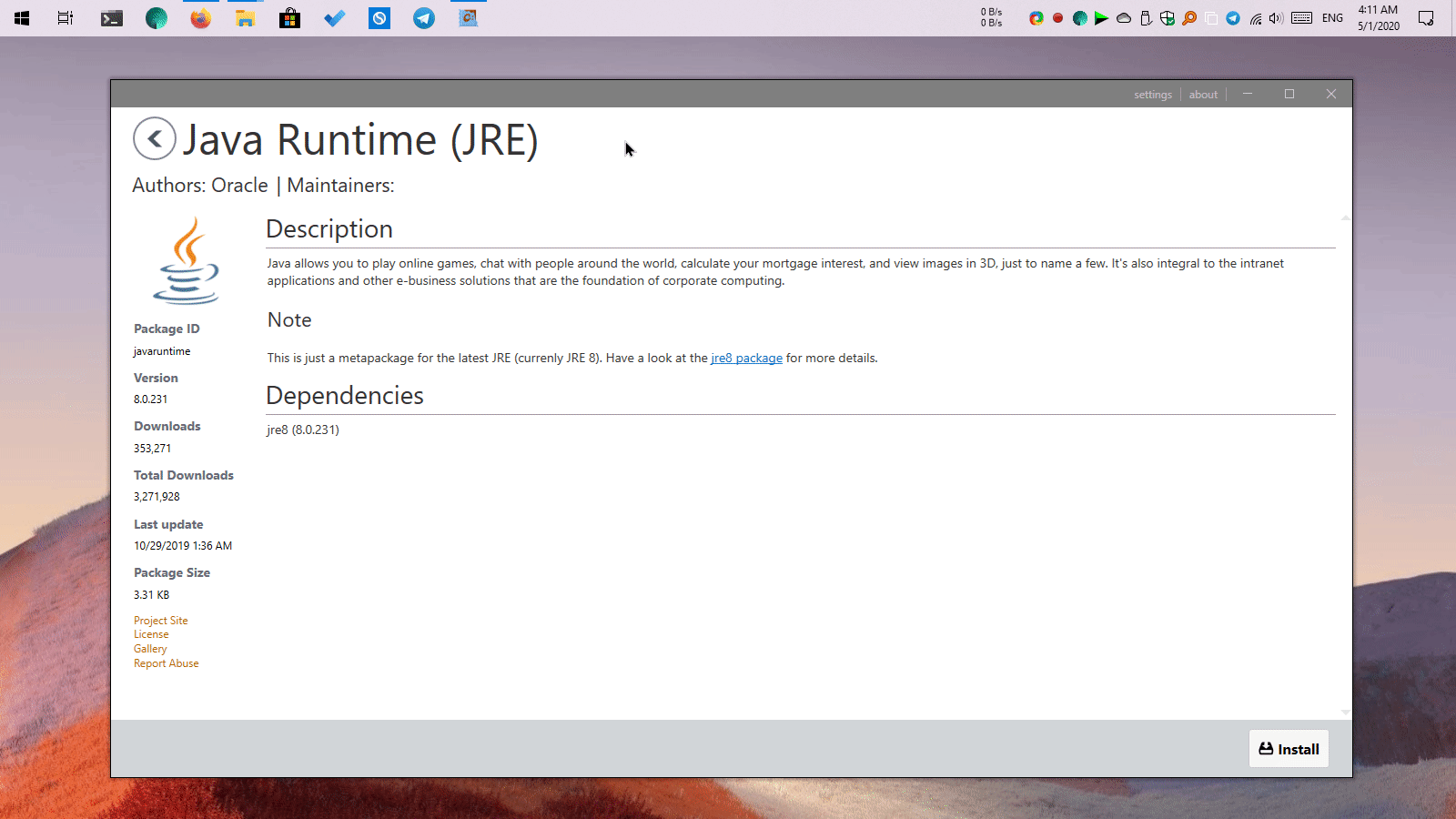This screenshot has height=819, width=1456.
Task: Open File Explorer from the taskbar
Action: [246, 18]
